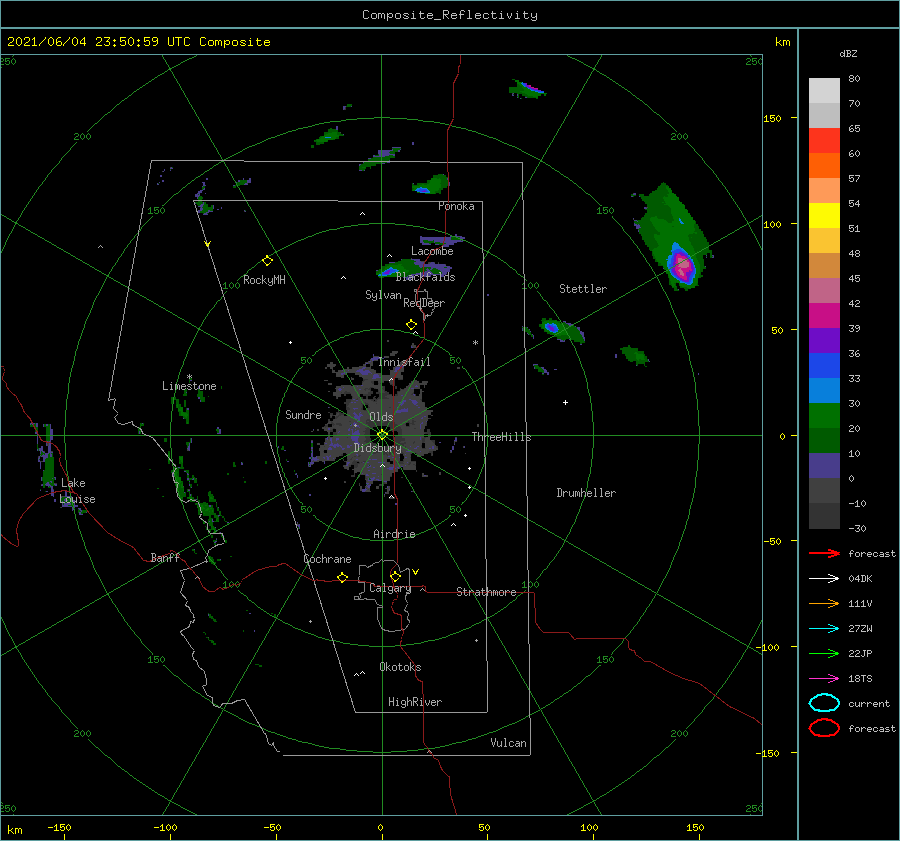Click the Ponoka town label

(x=456, y=206)
